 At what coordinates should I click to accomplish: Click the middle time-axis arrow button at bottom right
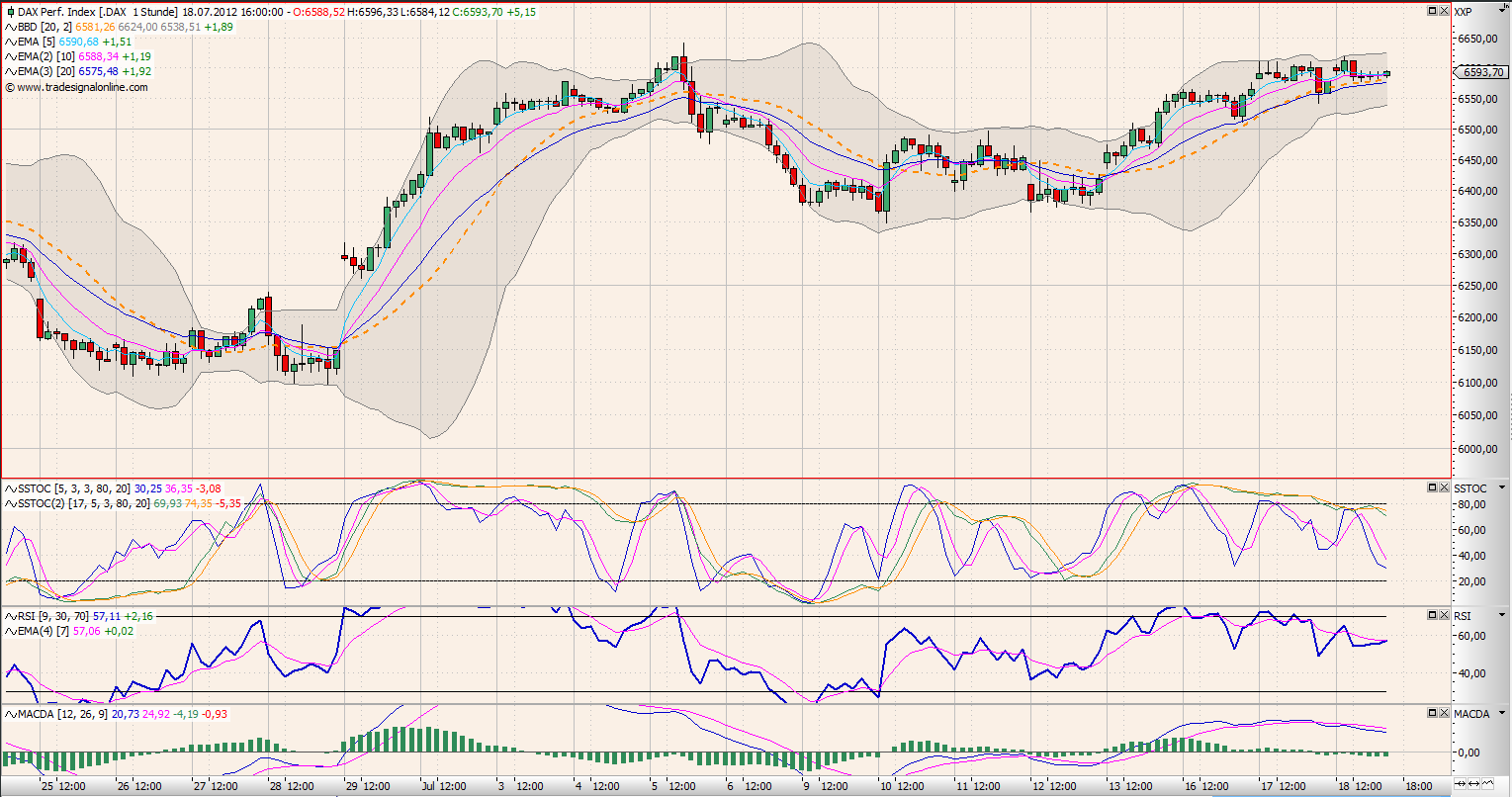(x=1471, y=783)
